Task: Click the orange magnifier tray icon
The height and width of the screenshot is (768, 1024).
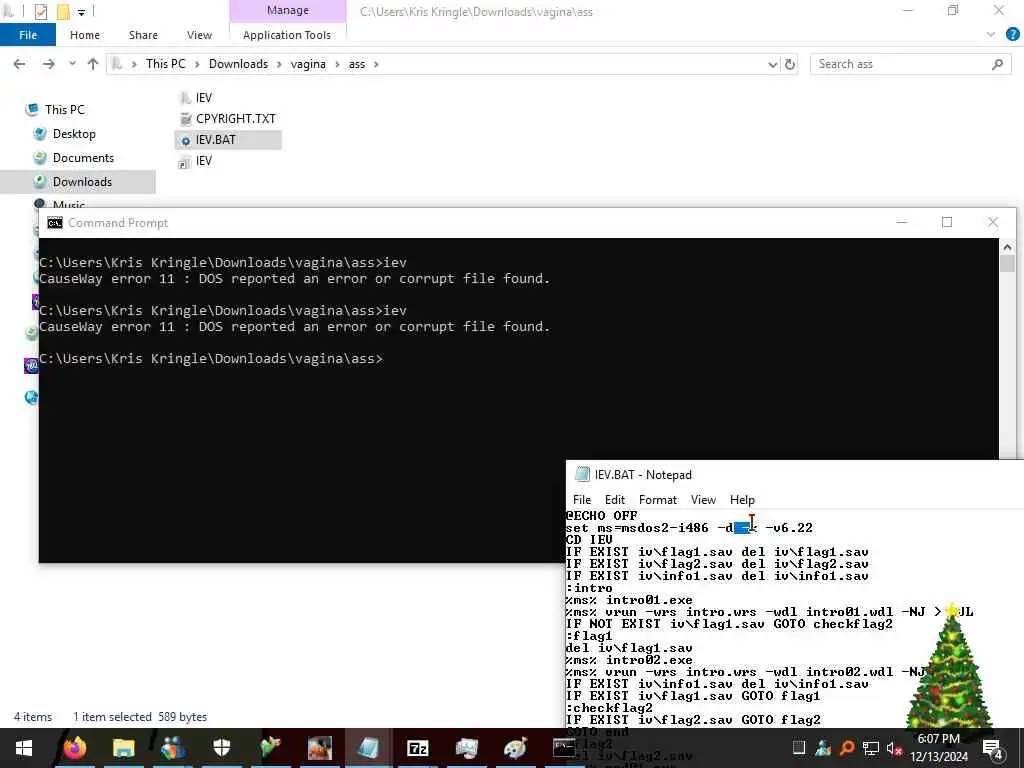Action: point(847,748)
